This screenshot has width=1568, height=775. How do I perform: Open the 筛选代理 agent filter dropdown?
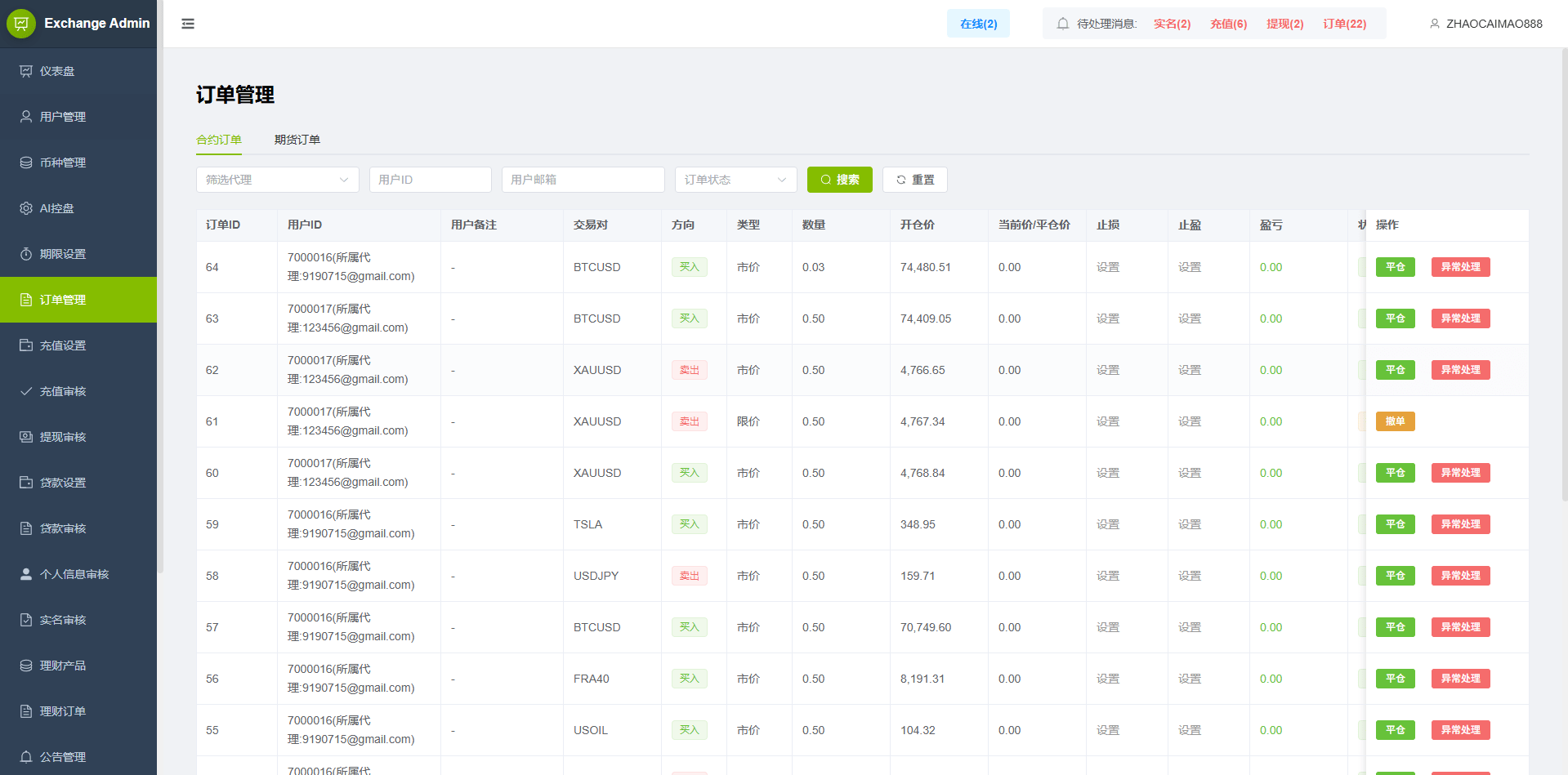[x=278, y=180]
